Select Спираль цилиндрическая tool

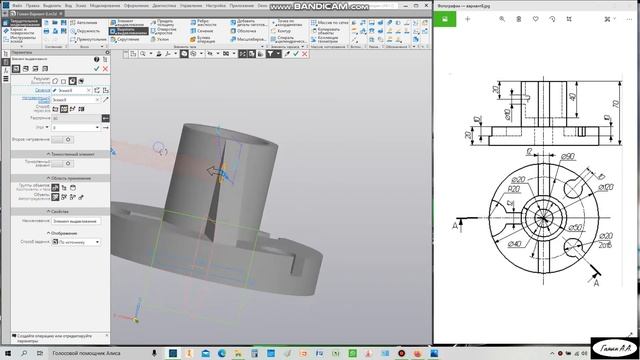(x=288, y=40)
